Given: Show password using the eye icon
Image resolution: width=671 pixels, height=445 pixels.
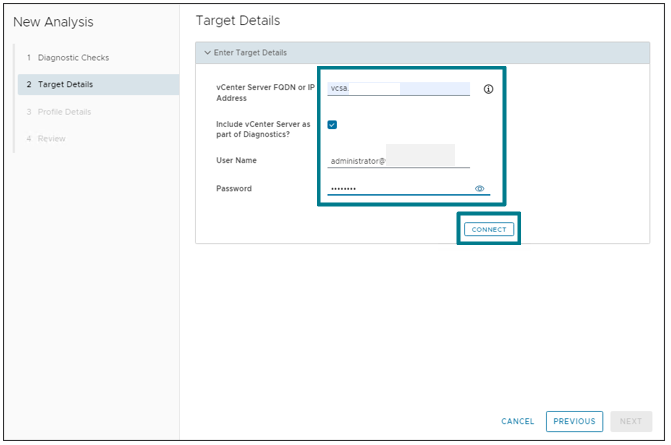Looking at the screenshot, I should (x=480, y=188).
